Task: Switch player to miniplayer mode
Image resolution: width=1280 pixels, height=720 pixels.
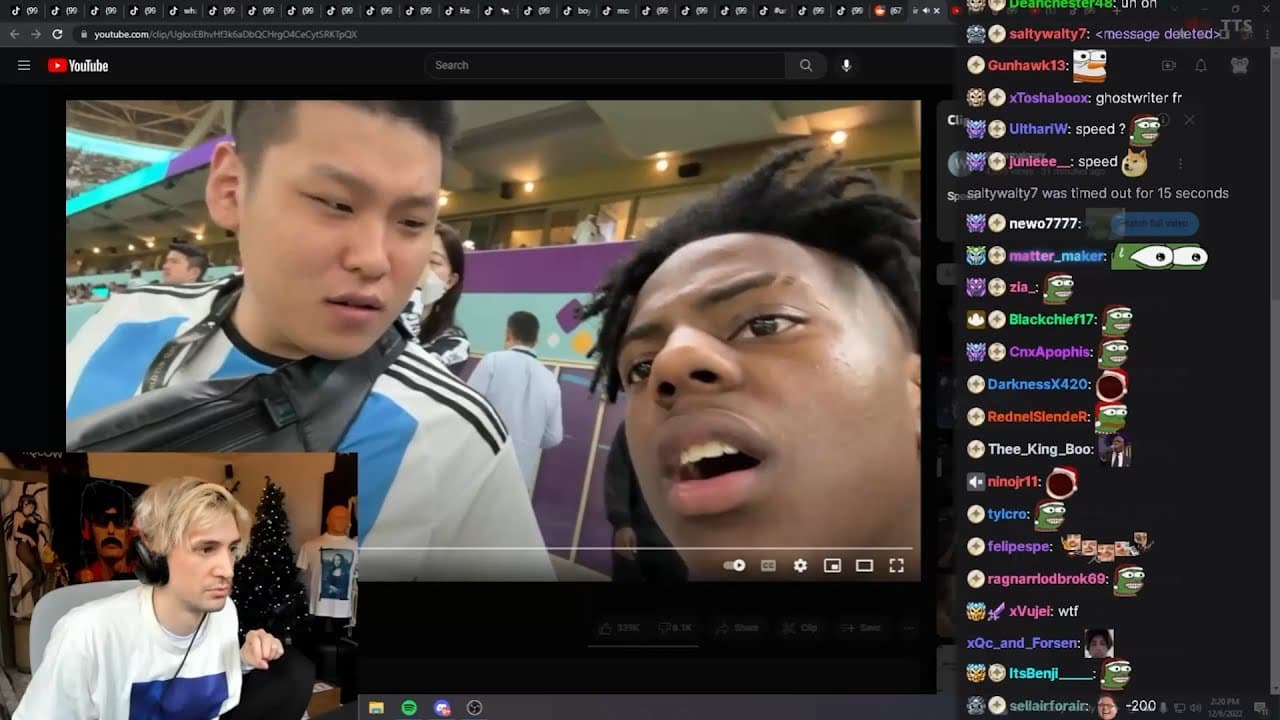Action: (832, 565)
